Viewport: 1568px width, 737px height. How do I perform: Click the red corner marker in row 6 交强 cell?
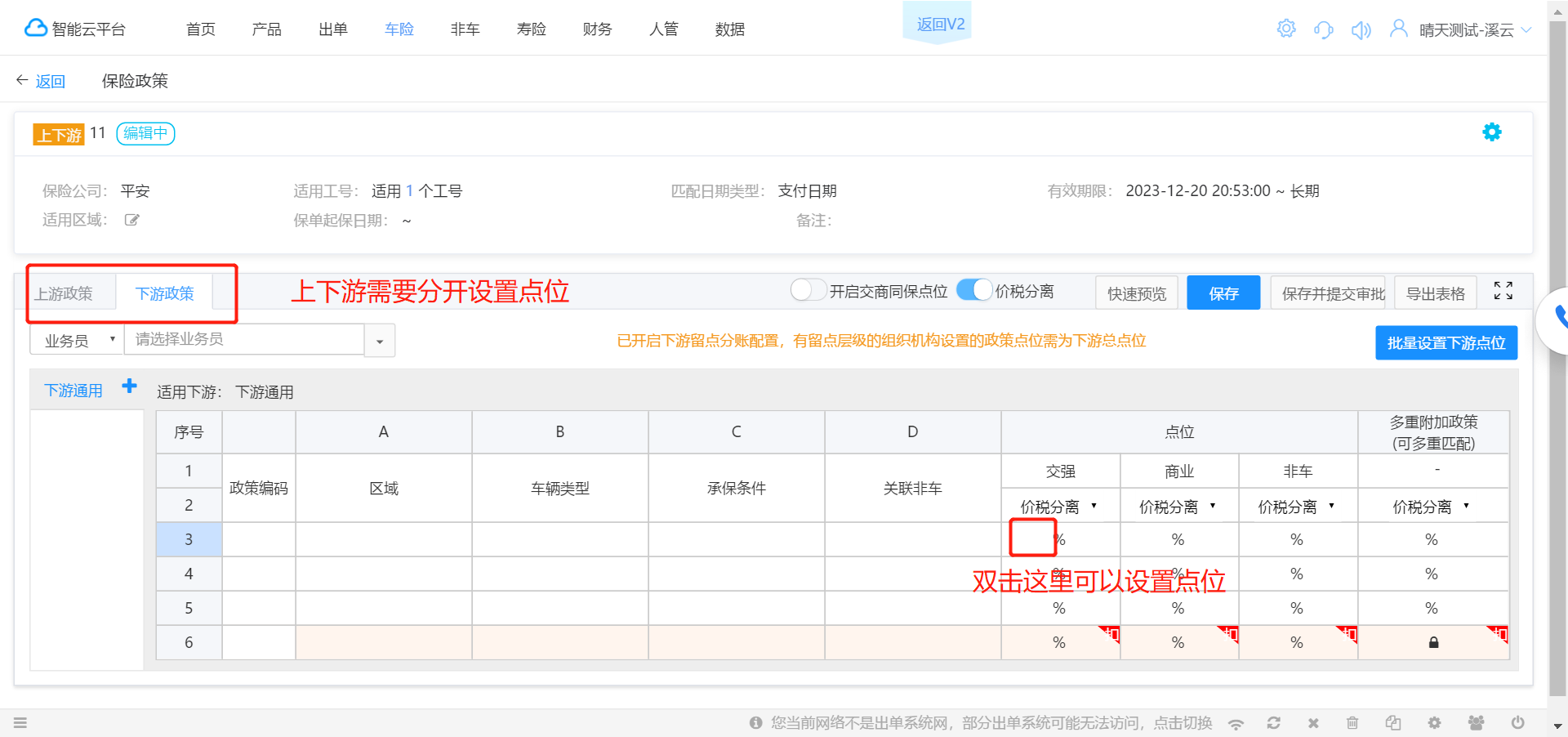1111,633
